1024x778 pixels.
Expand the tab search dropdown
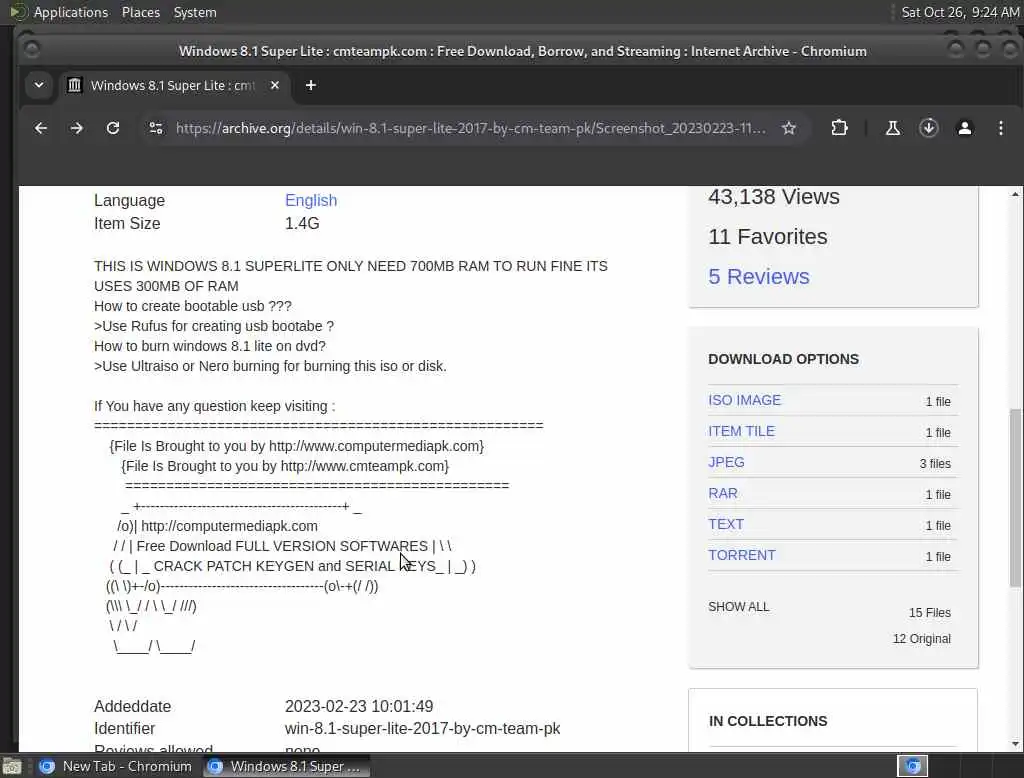[39, 86]
